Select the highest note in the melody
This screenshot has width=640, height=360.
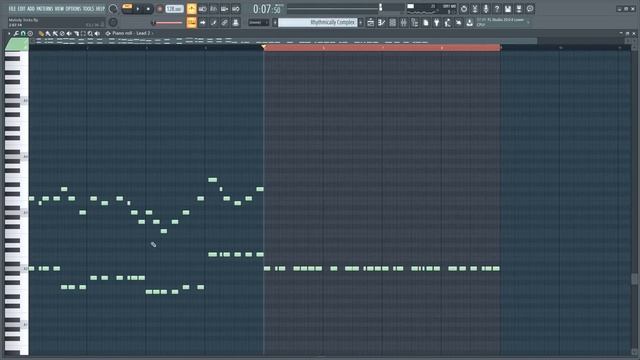click(x=213, y=180)
